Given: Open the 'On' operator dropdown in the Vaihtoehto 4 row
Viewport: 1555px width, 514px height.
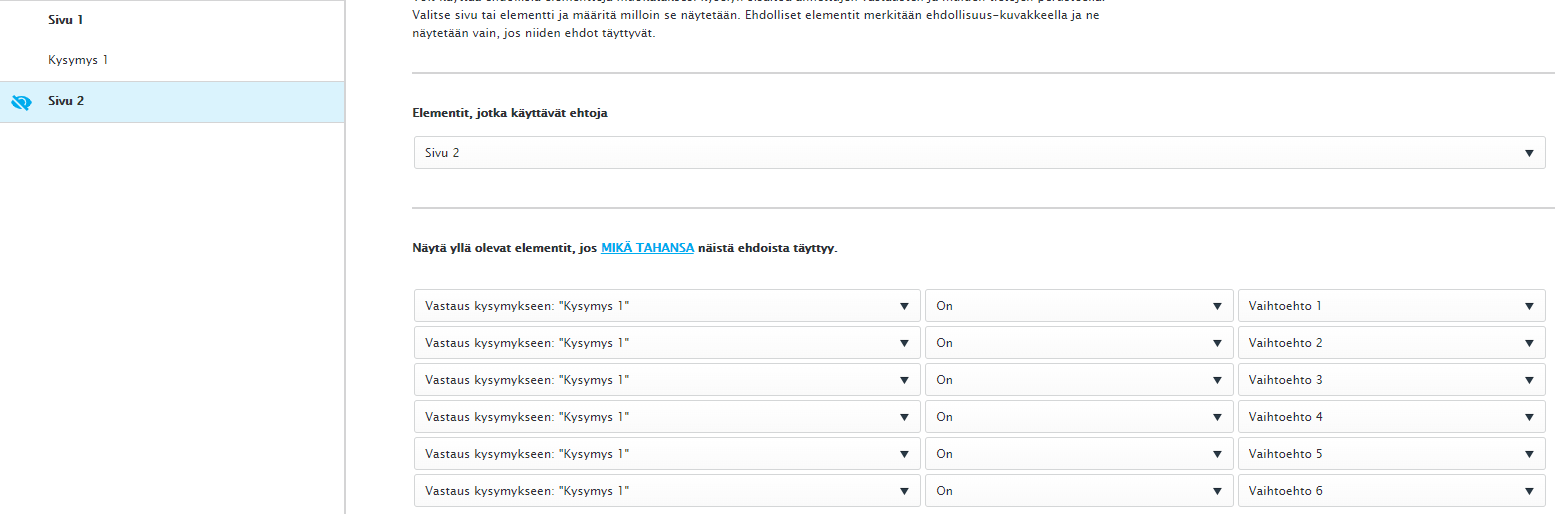Looking at the screenshot, I should pos(1079,417).
